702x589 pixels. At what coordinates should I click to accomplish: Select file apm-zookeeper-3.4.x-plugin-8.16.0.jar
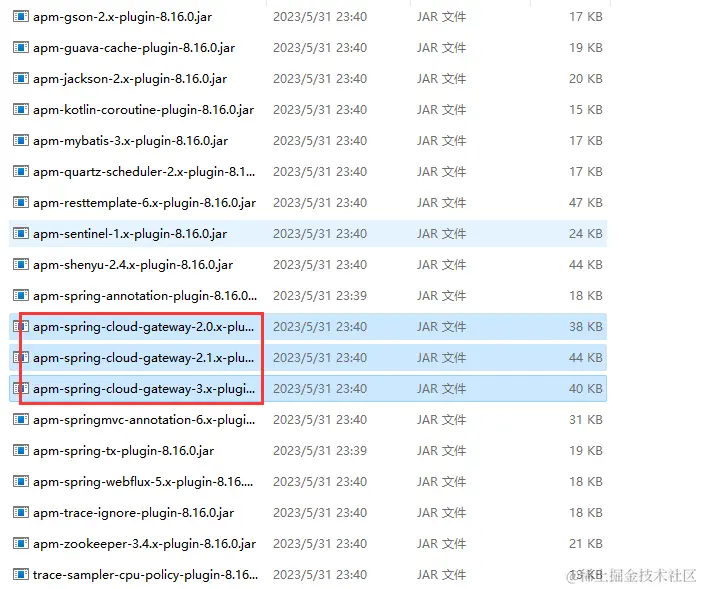145,544
